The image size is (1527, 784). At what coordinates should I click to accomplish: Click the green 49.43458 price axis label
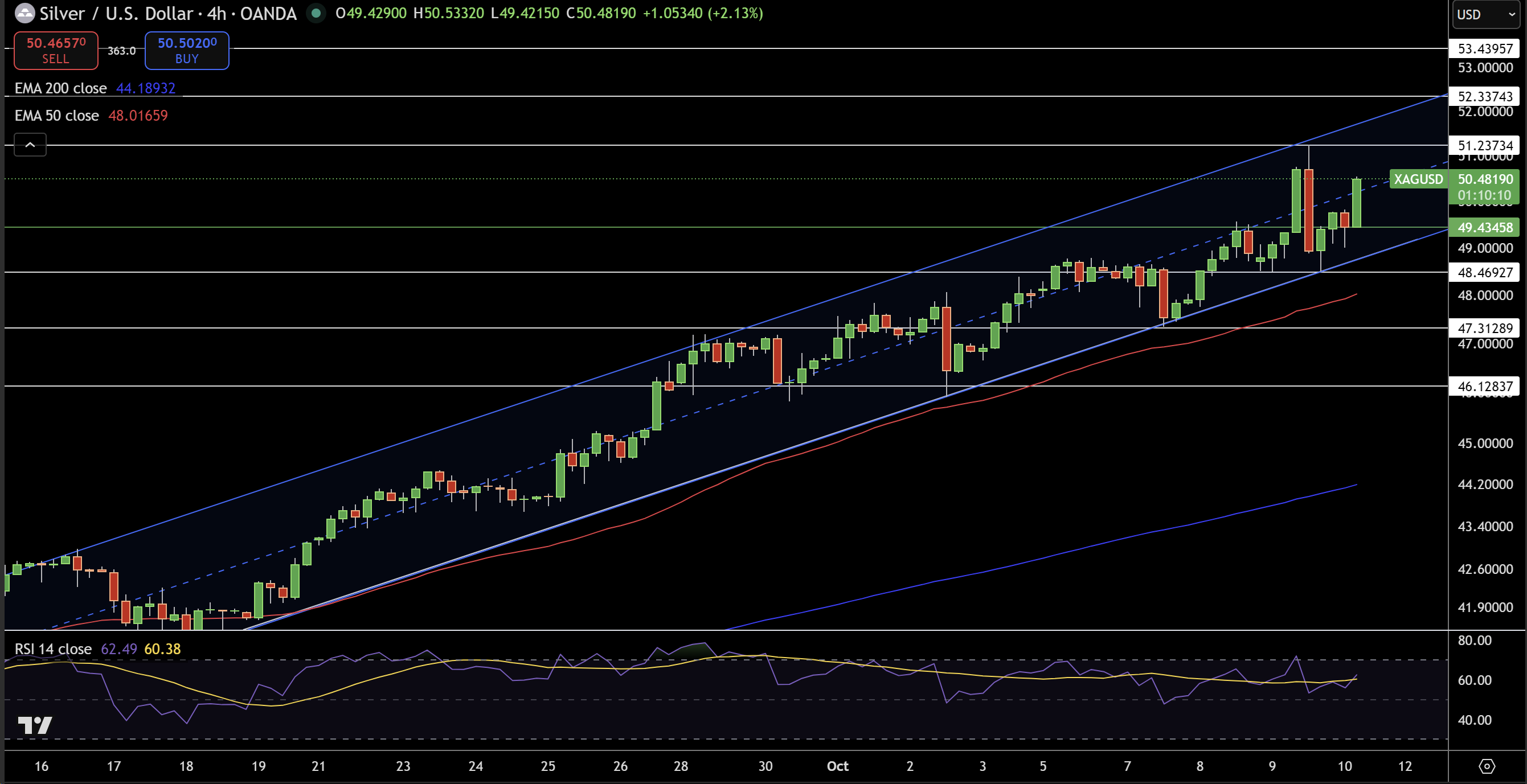pos(1484,228)
